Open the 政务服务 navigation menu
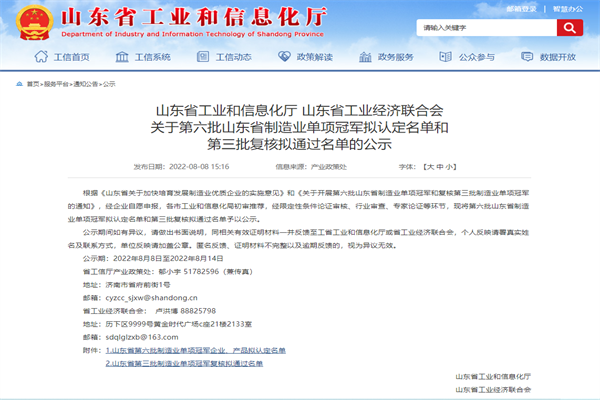This screenshot has width=600, height=400. point(395,57)
